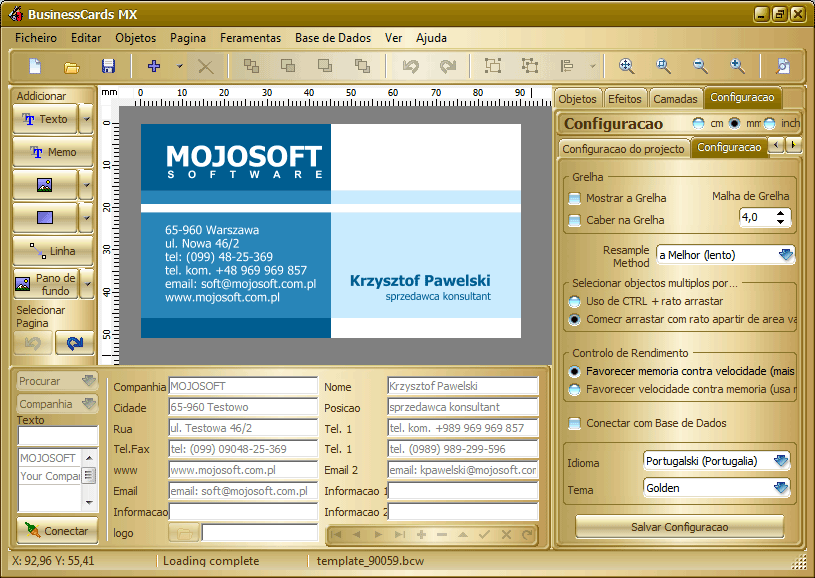Enable Caber na Grelha checkbox

tap(574, 220)
